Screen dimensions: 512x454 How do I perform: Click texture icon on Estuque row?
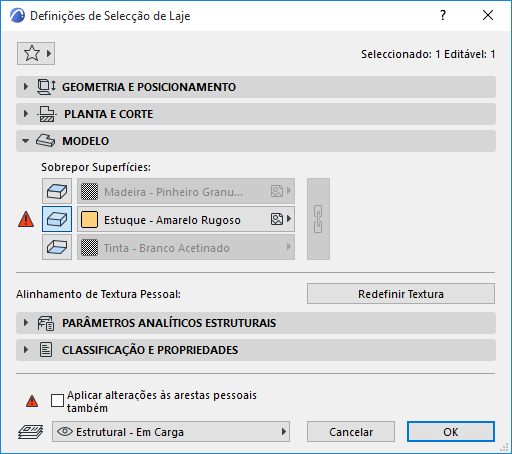[277, 219]
